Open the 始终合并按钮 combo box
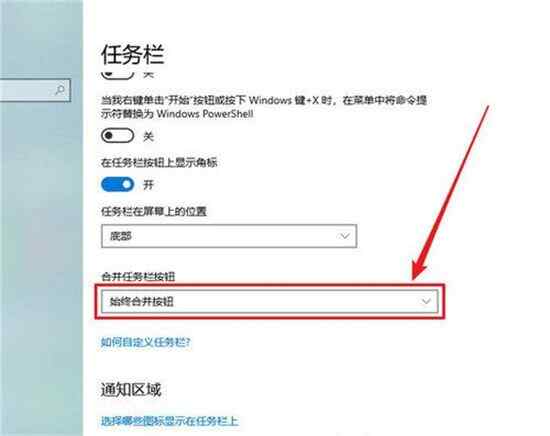The image size is (550, 436). tap(270, 301)
